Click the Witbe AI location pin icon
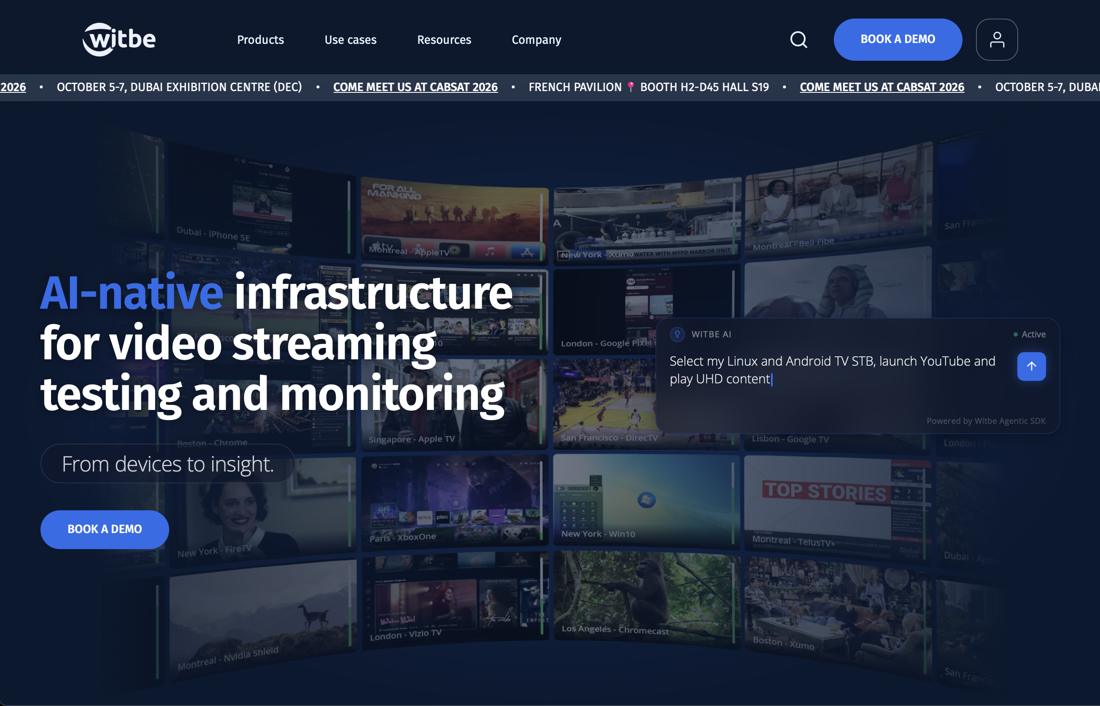1100x706 pixels. pos(677,335)
